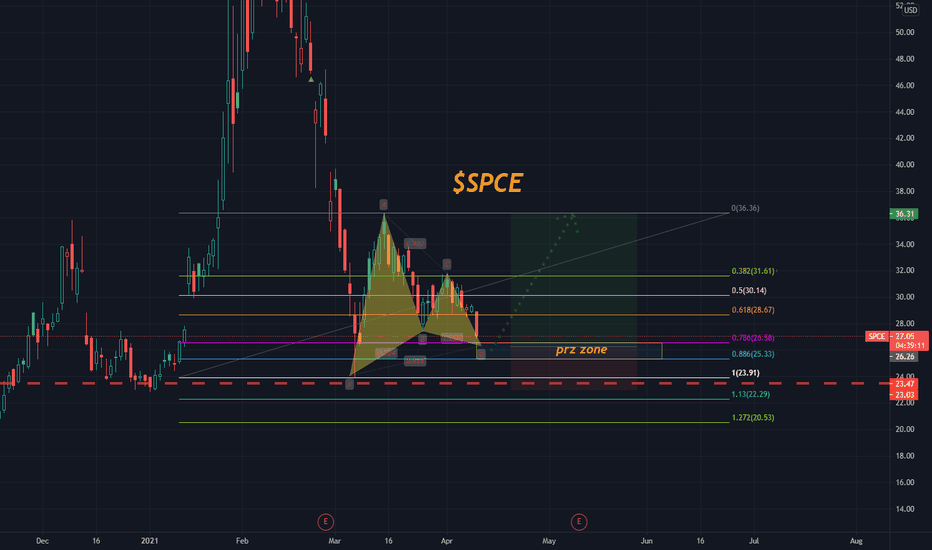Select the prz zone text annotation
This screenshot has height=550, width=932.
click(x=581, y=350)
